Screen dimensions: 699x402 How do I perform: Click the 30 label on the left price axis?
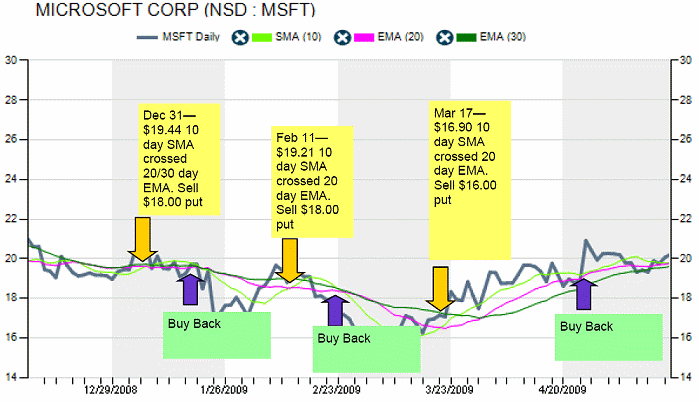tap(11, 60)
